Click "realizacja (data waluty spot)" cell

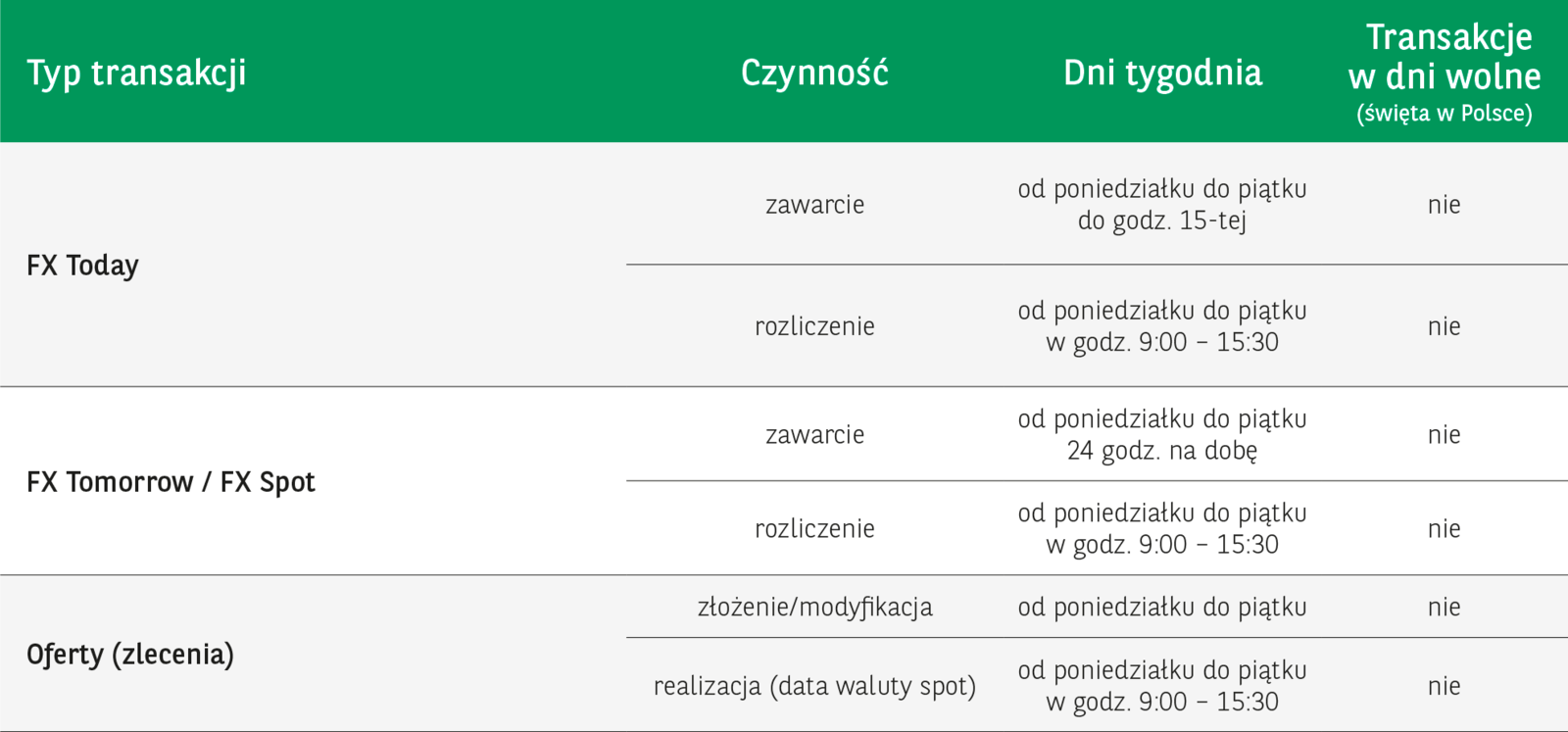coord(814,686)
